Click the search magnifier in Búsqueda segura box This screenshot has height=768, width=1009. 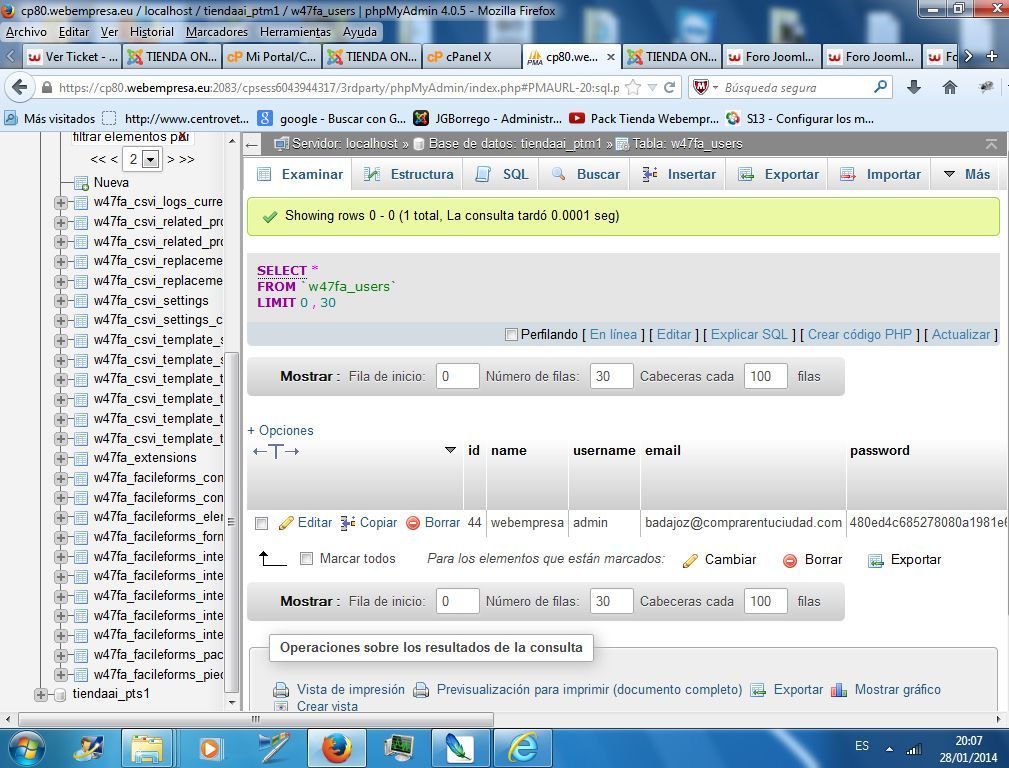(880, 86)
